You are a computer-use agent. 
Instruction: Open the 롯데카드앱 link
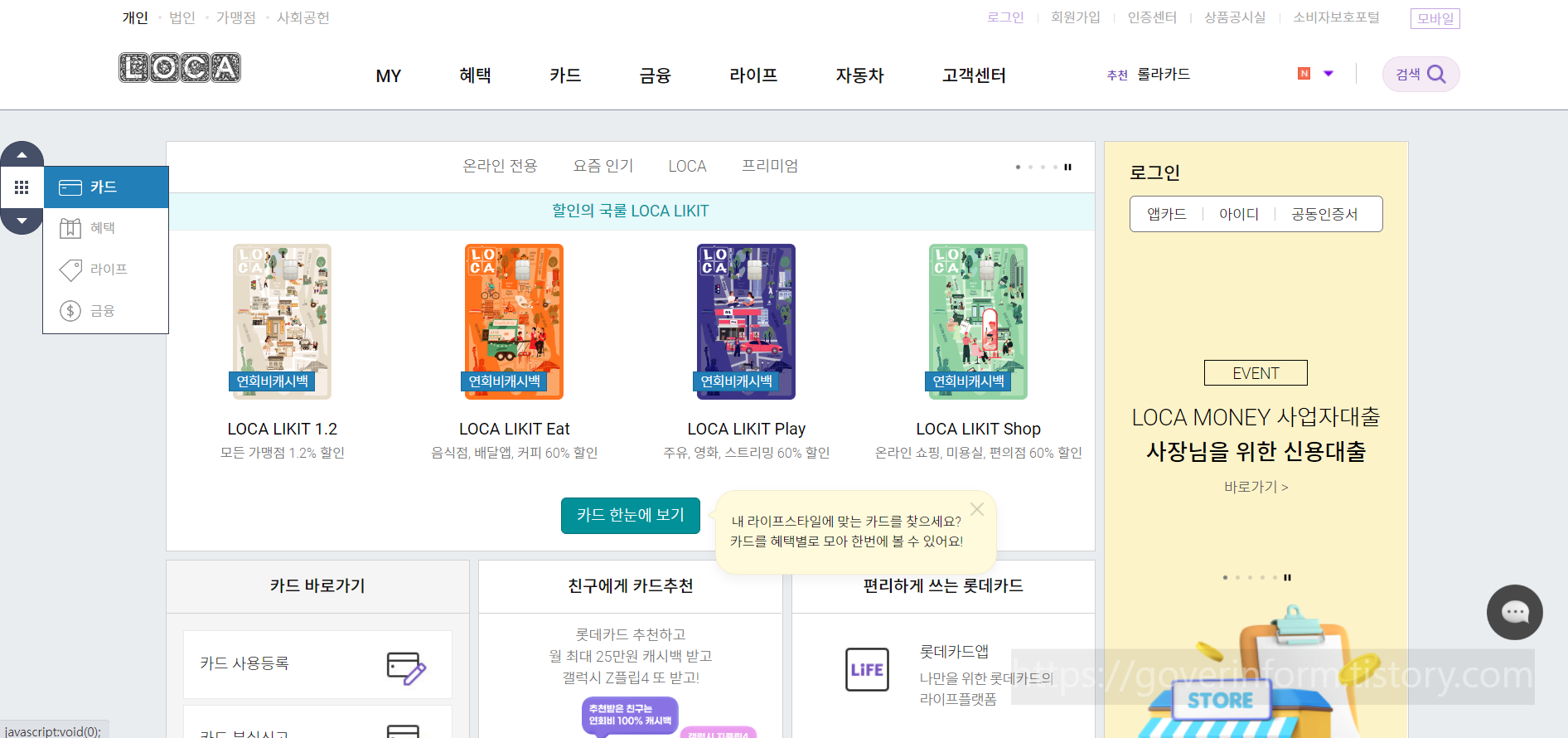coord(954,652)
